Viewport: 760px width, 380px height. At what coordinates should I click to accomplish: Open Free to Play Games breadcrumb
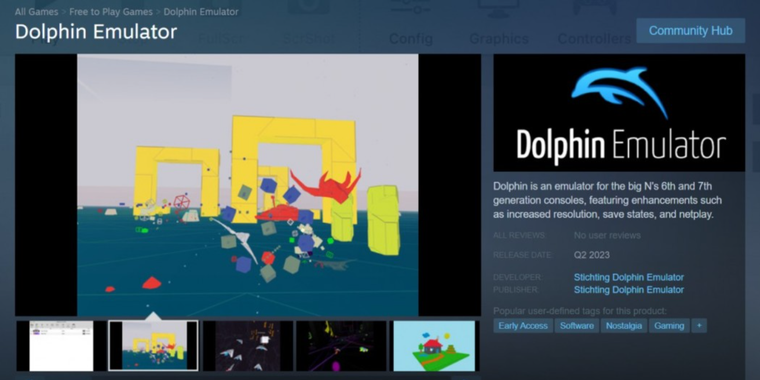pos(111,12)
